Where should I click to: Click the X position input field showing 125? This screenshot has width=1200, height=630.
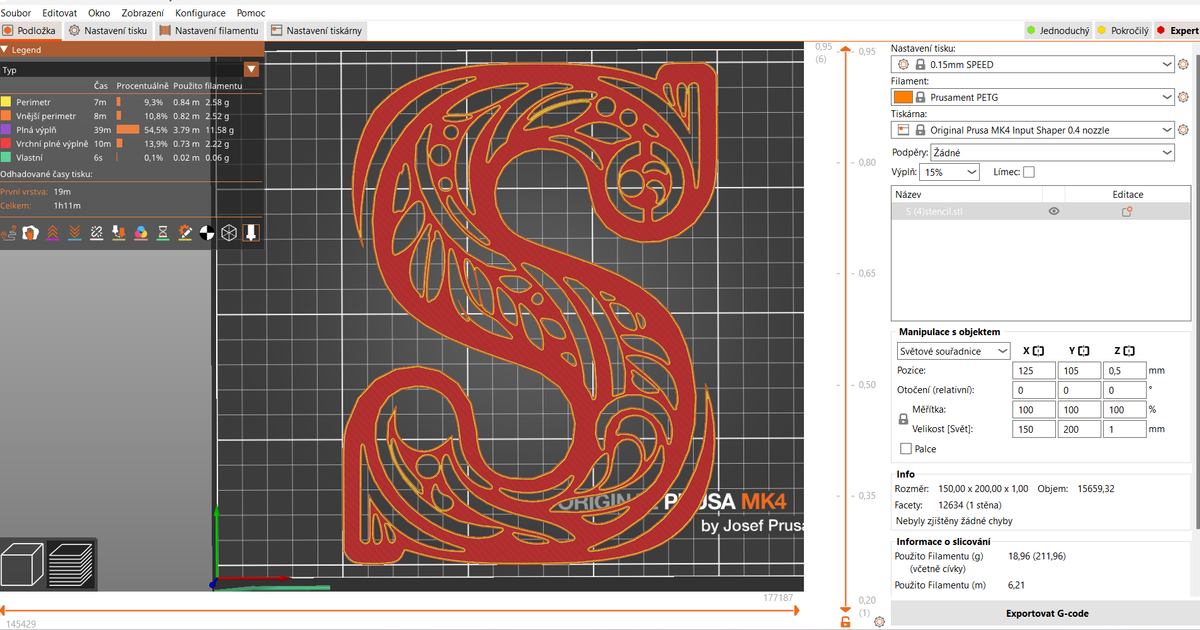(1033, 370)
